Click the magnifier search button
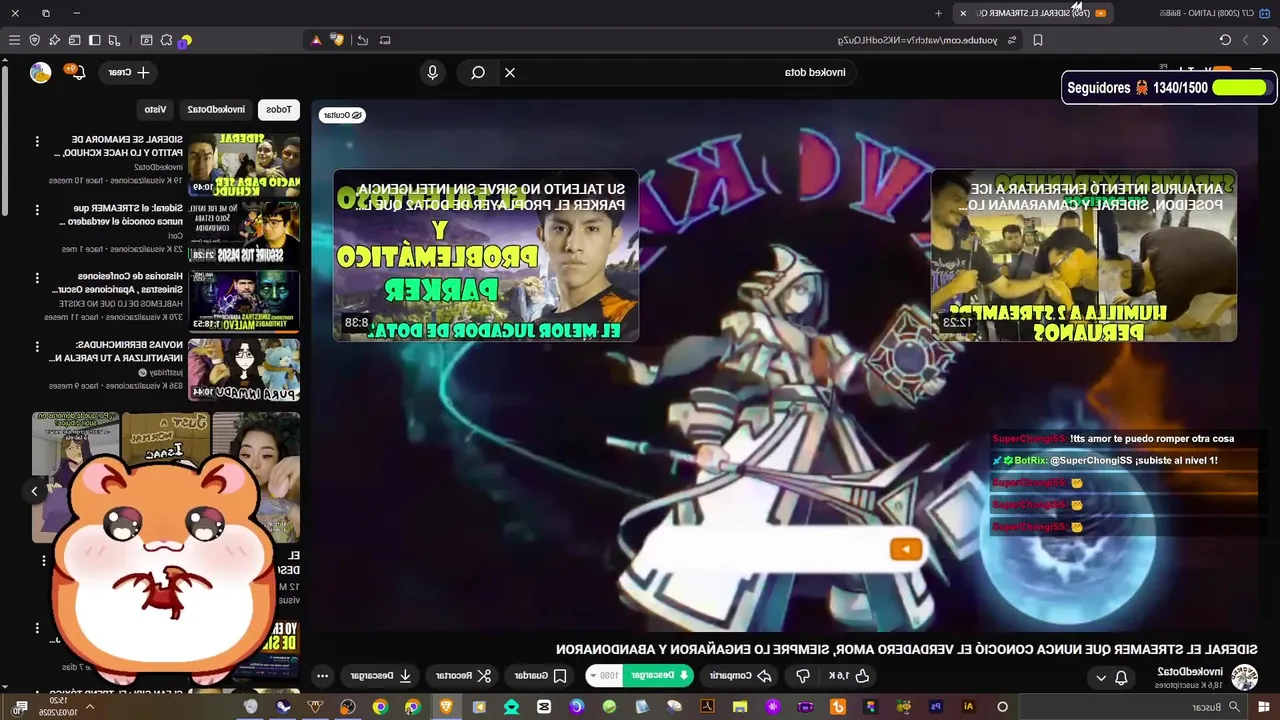Screen dimensions: 1280x720 pos(478,72)
